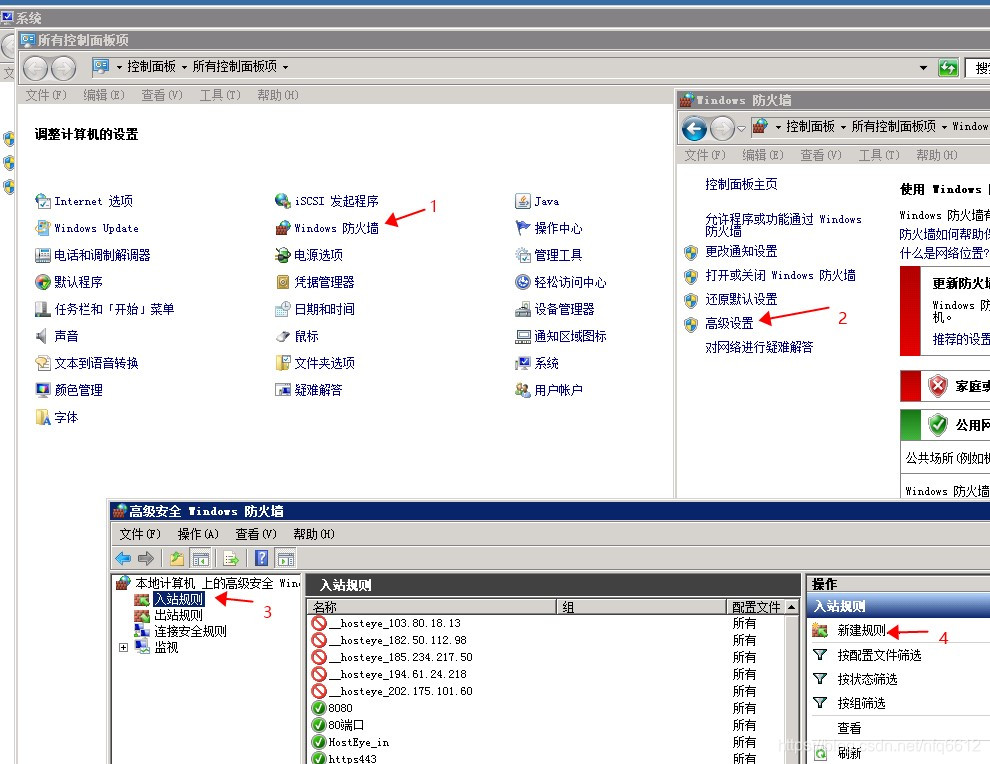The width and height of the screenshot is (990, 764).
Task: Click blue back arrow in firewall toolbar
Action: tap(123, 558)
